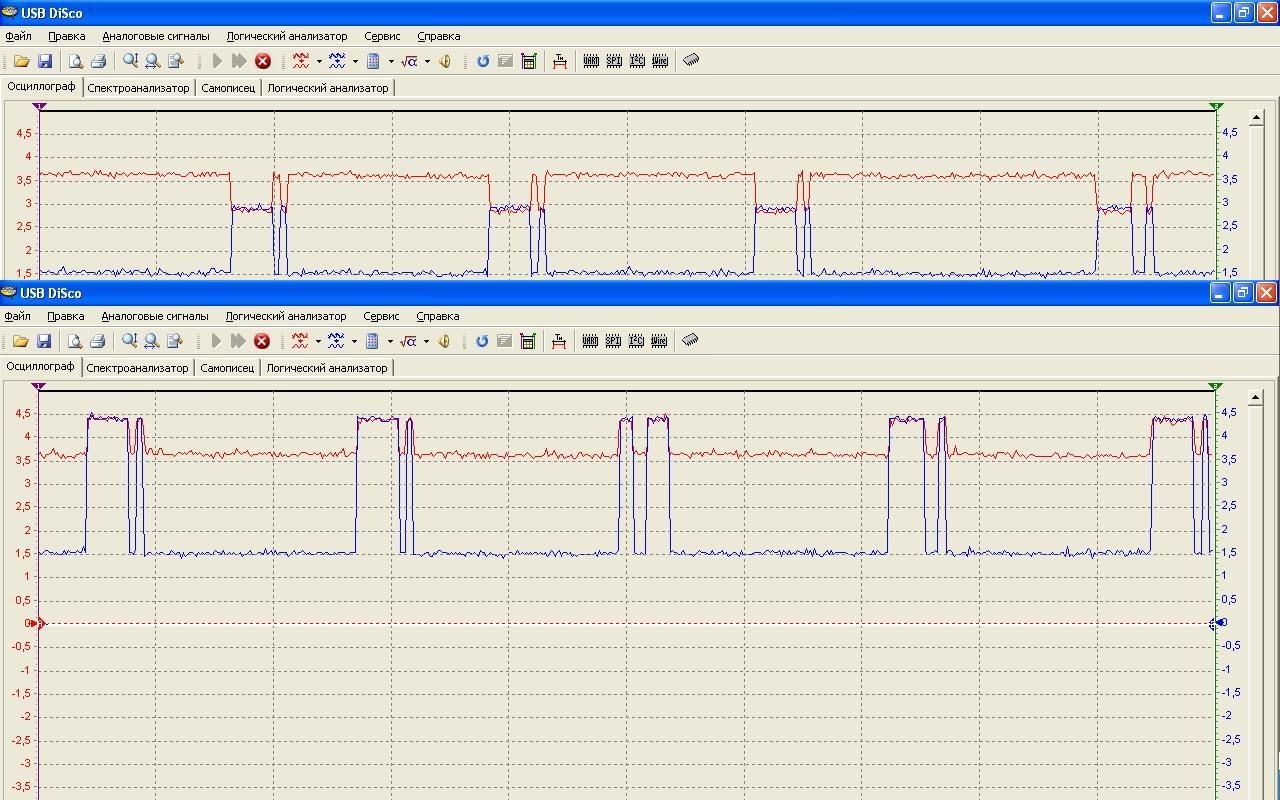Refresh circular arrow icon in upper window
The image size is (1280, 800).
point(483,61)
